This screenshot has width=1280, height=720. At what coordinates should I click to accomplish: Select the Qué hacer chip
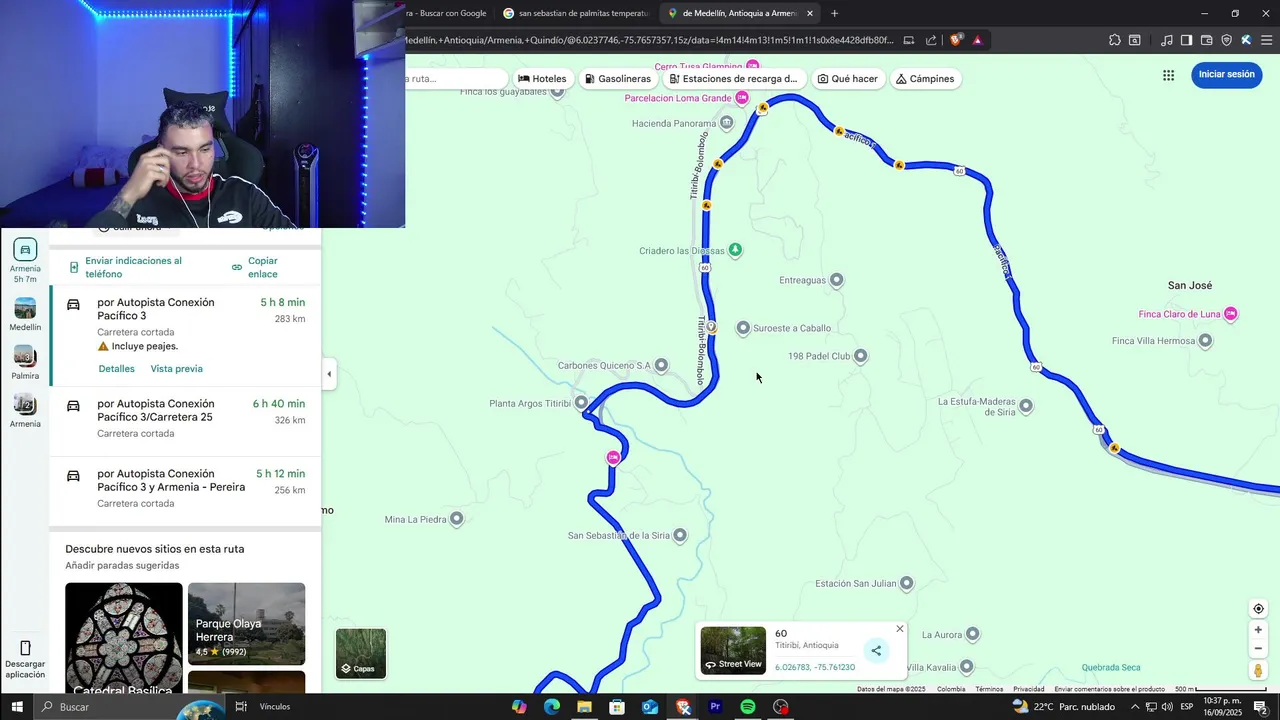[847, 78]
